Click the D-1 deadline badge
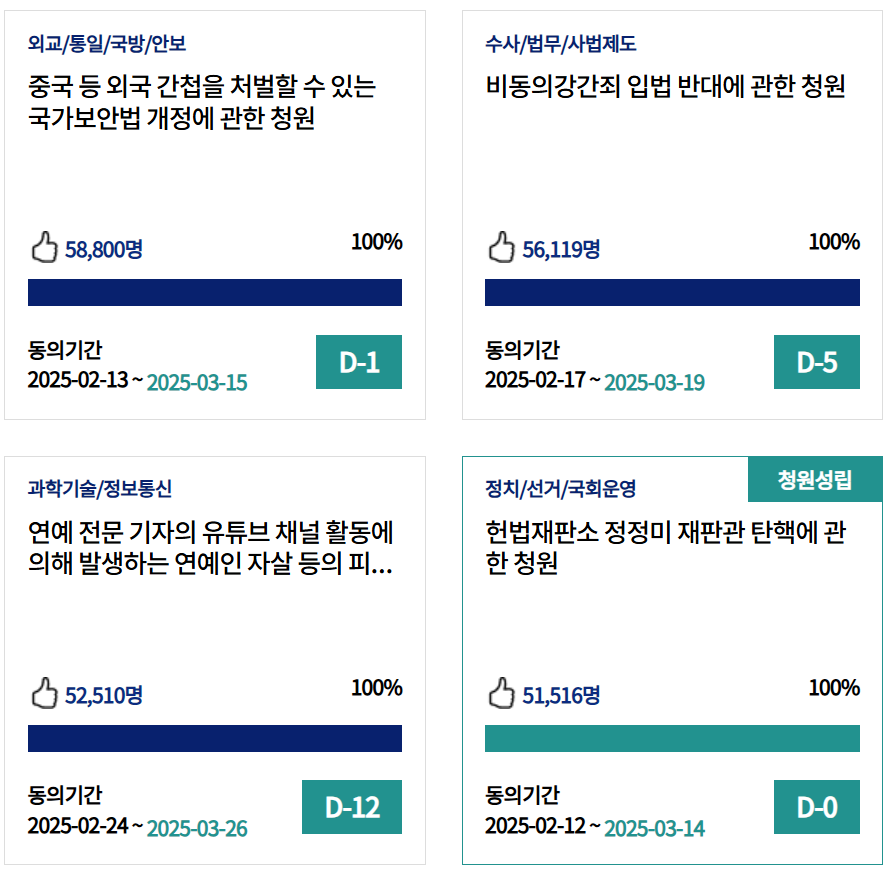Screen dimensions: 888x873 pos(359,362)
